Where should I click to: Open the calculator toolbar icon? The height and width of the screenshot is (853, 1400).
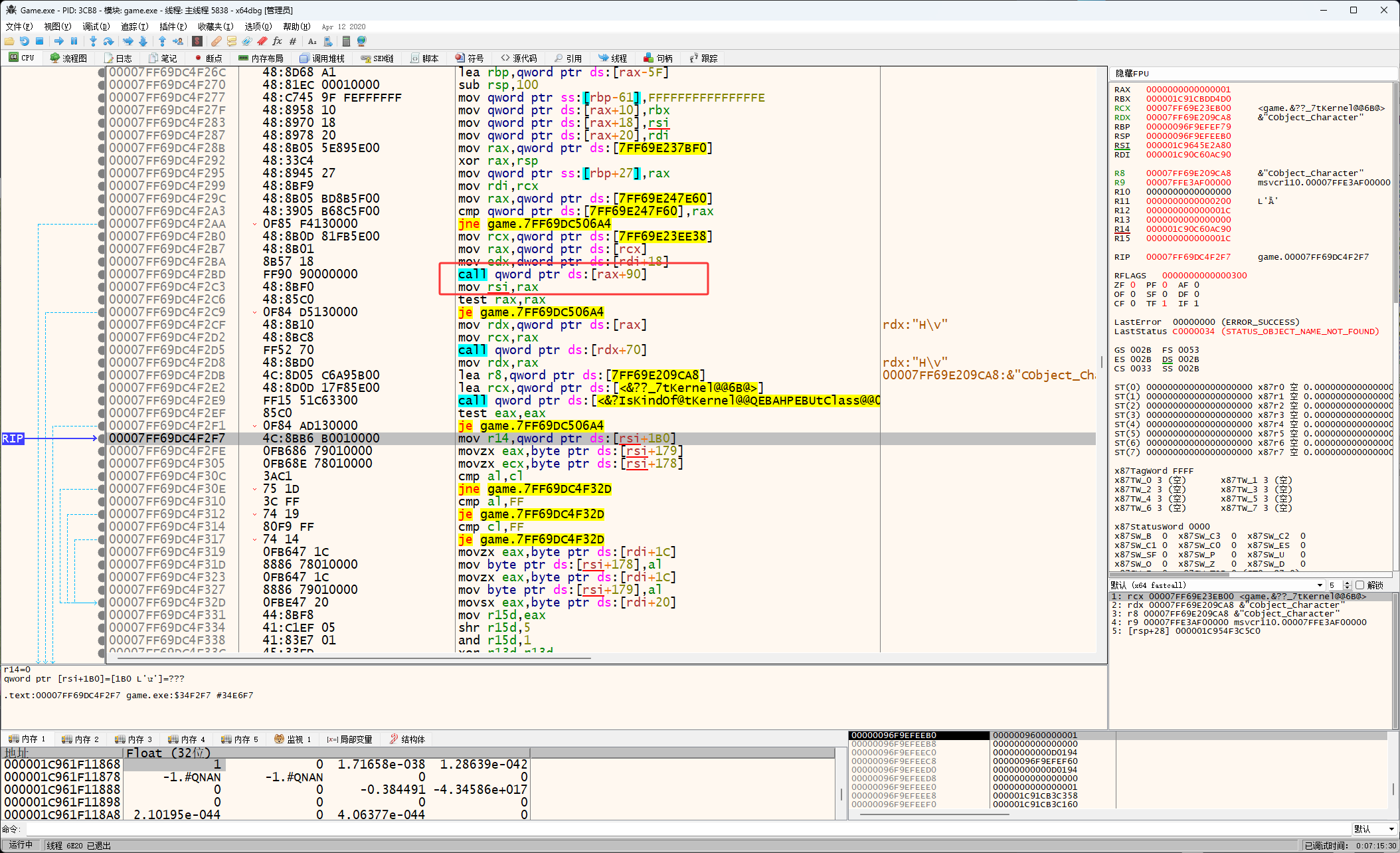[346, 41]
